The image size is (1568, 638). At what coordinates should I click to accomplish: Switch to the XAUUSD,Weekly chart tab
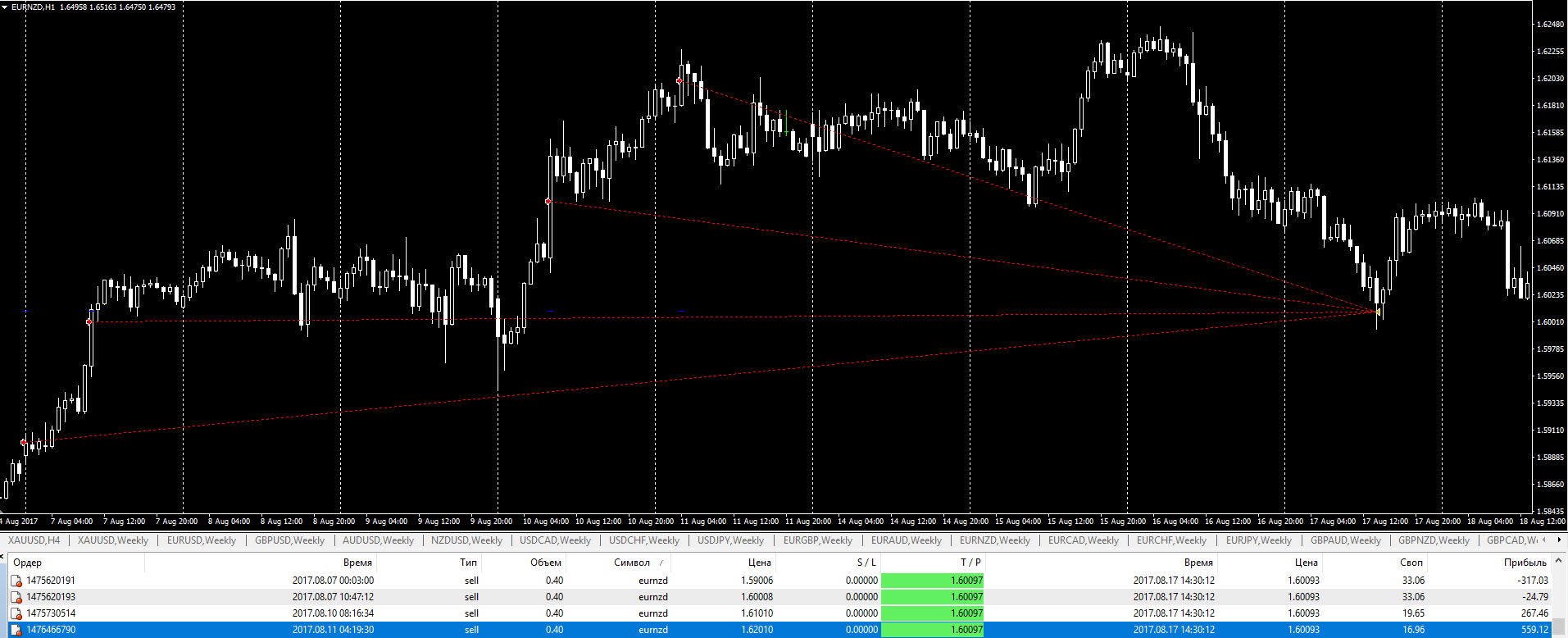coord(113,540)
